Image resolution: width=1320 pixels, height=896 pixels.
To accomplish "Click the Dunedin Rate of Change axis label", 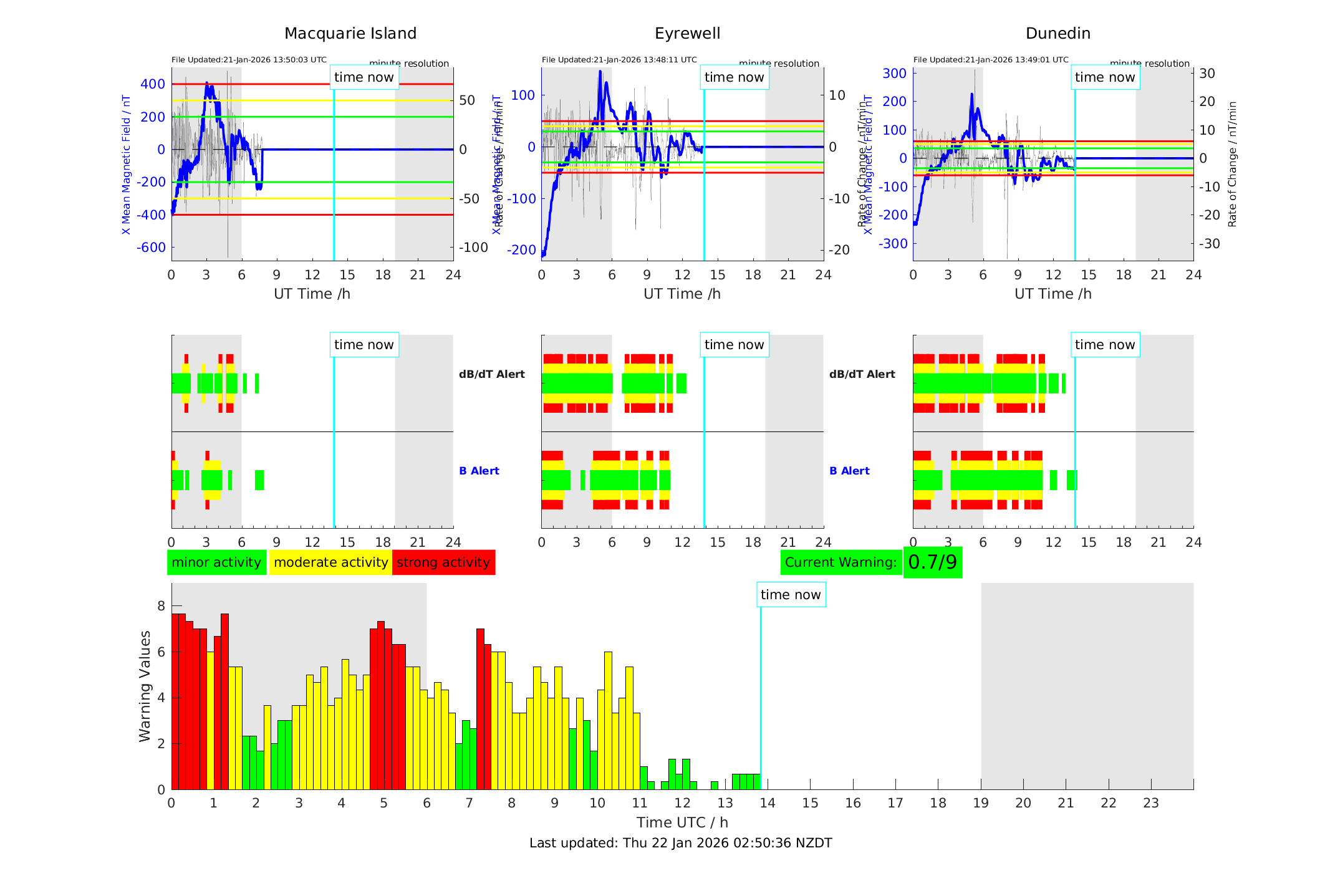I will (x=1231, y=164).
